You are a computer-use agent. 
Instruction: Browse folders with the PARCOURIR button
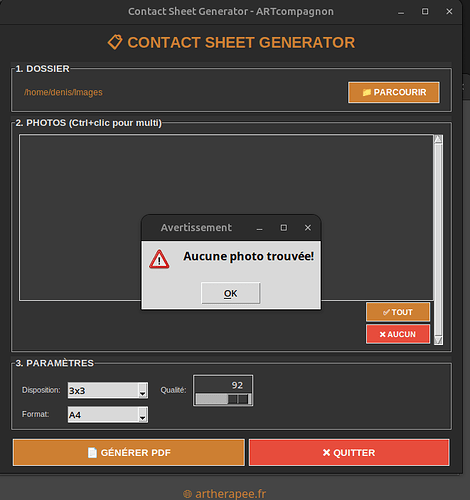point(394,92)
